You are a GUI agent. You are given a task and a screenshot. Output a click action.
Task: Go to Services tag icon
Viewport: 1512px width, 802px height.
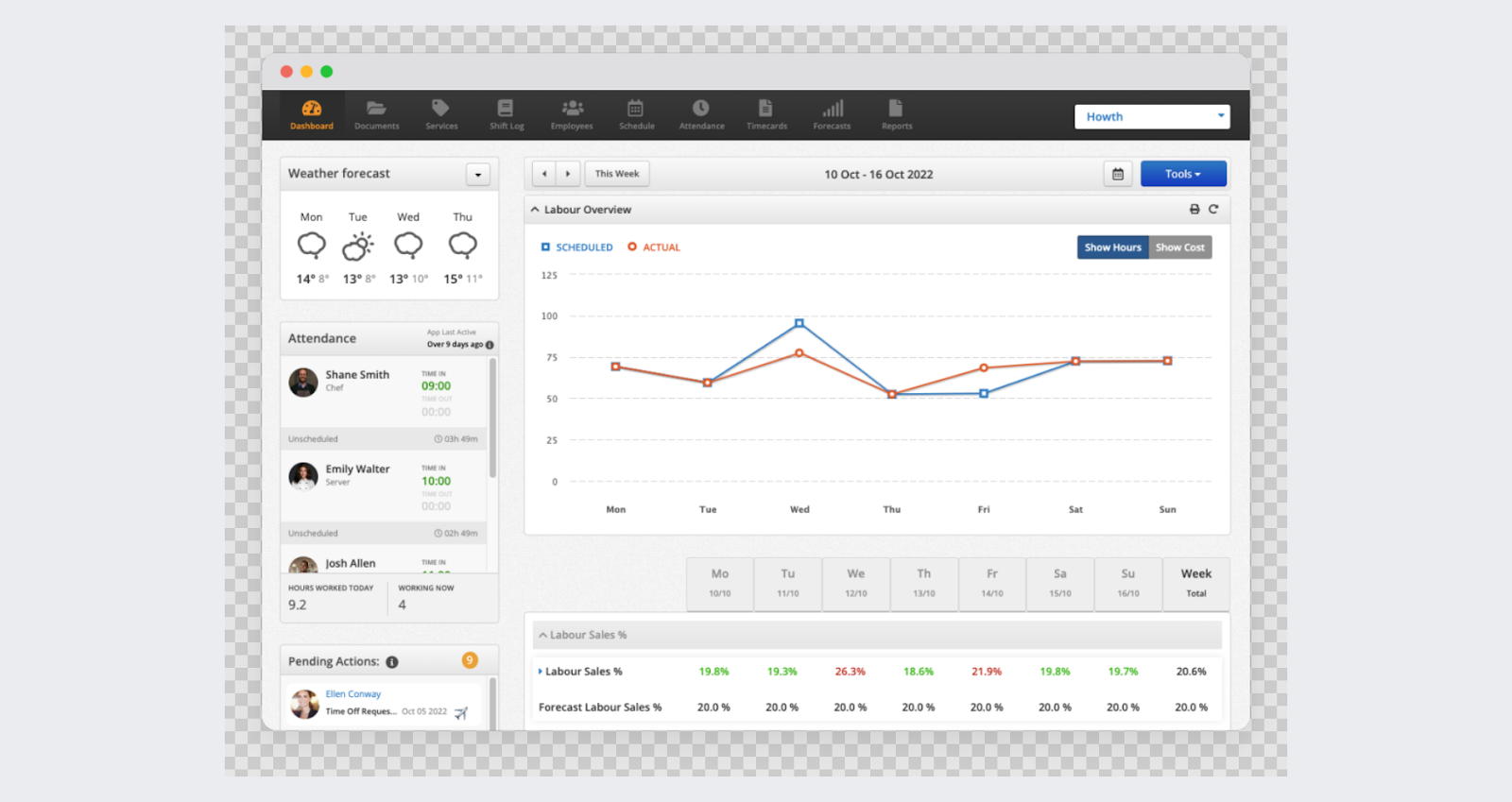(x=440, y=108)
